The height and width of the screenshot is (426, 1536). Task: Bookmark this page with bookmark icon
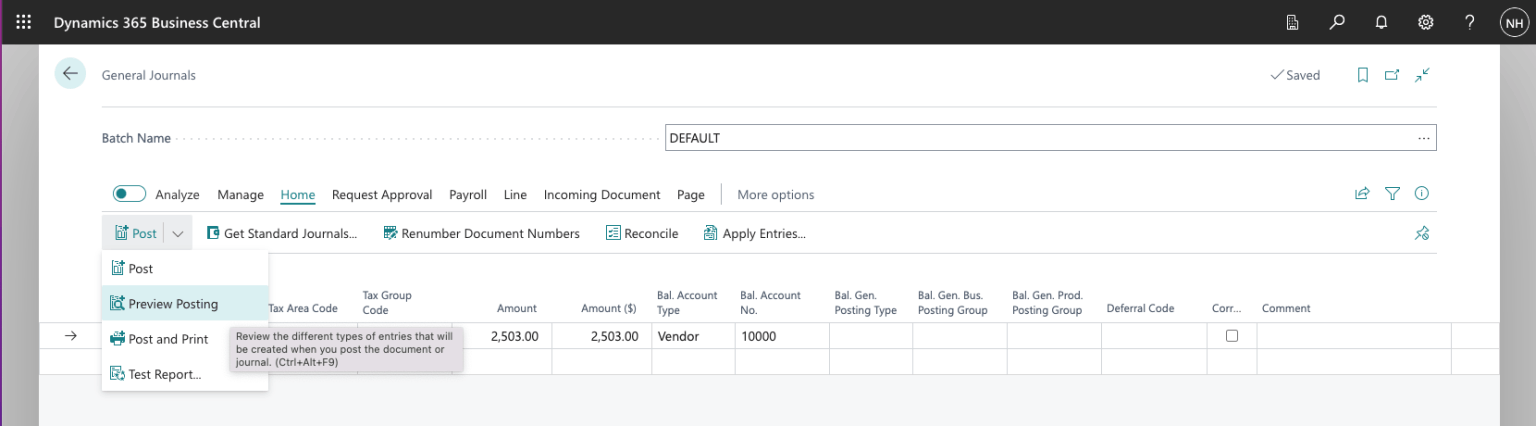click(1362, 75)
